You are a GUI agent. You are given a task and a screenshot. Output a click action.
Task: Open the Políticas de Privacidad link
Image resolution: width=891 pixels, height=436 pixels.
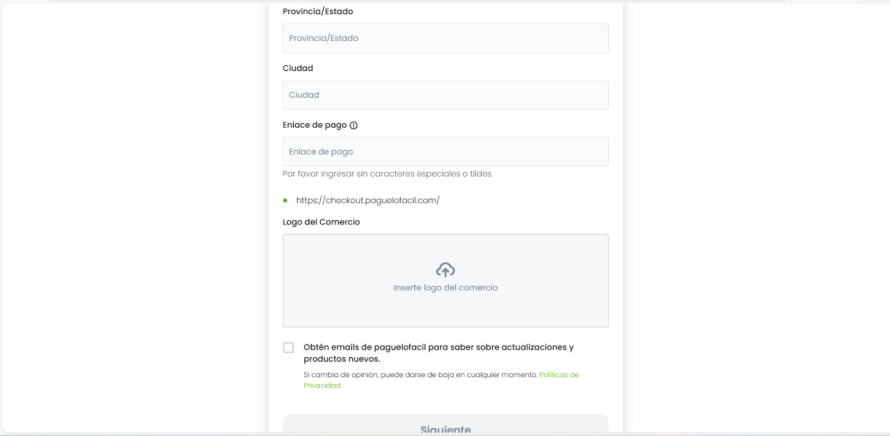(558, 375)
